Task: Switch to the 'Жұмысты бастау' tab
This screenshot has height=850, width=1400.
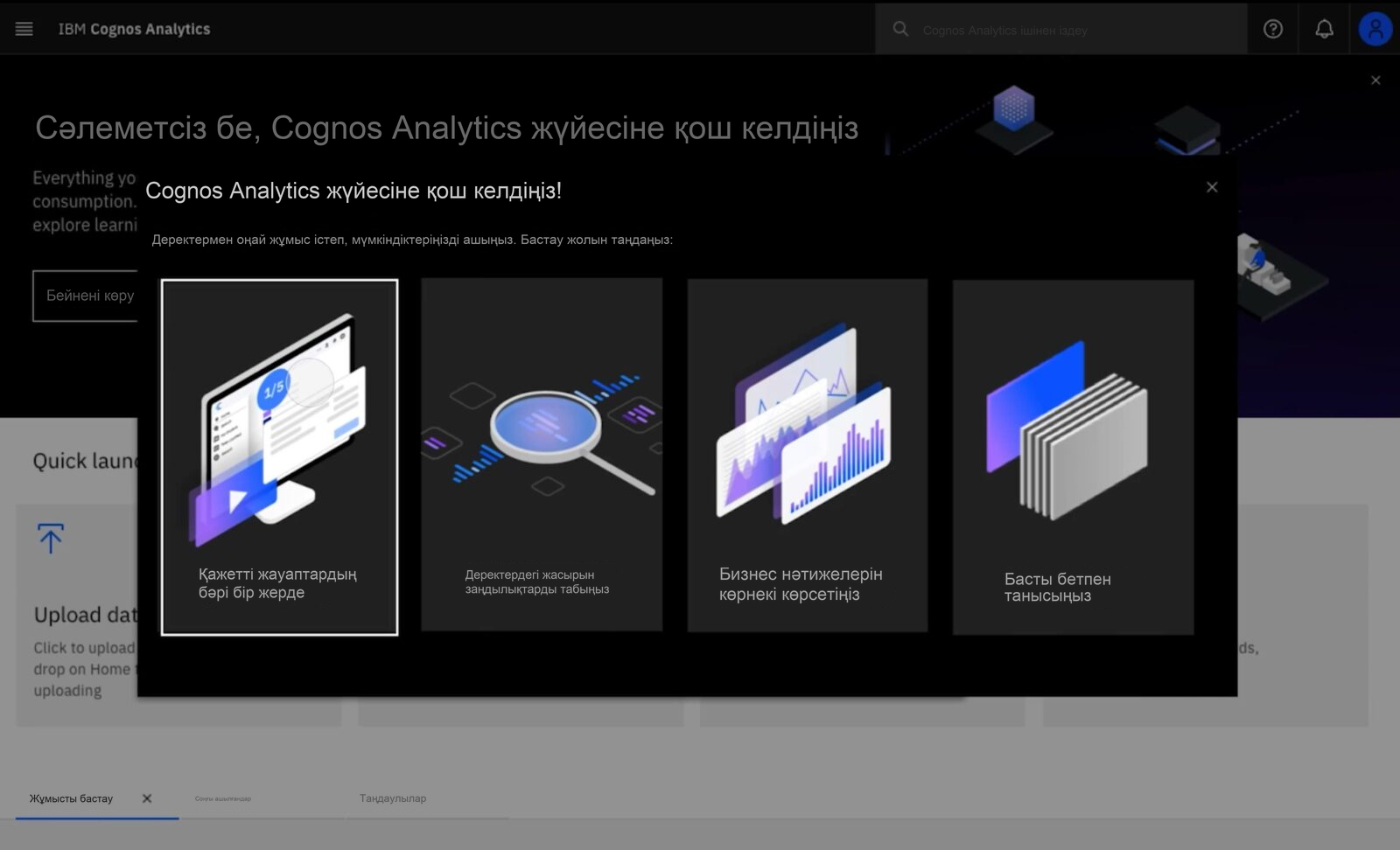Action: 71,798
